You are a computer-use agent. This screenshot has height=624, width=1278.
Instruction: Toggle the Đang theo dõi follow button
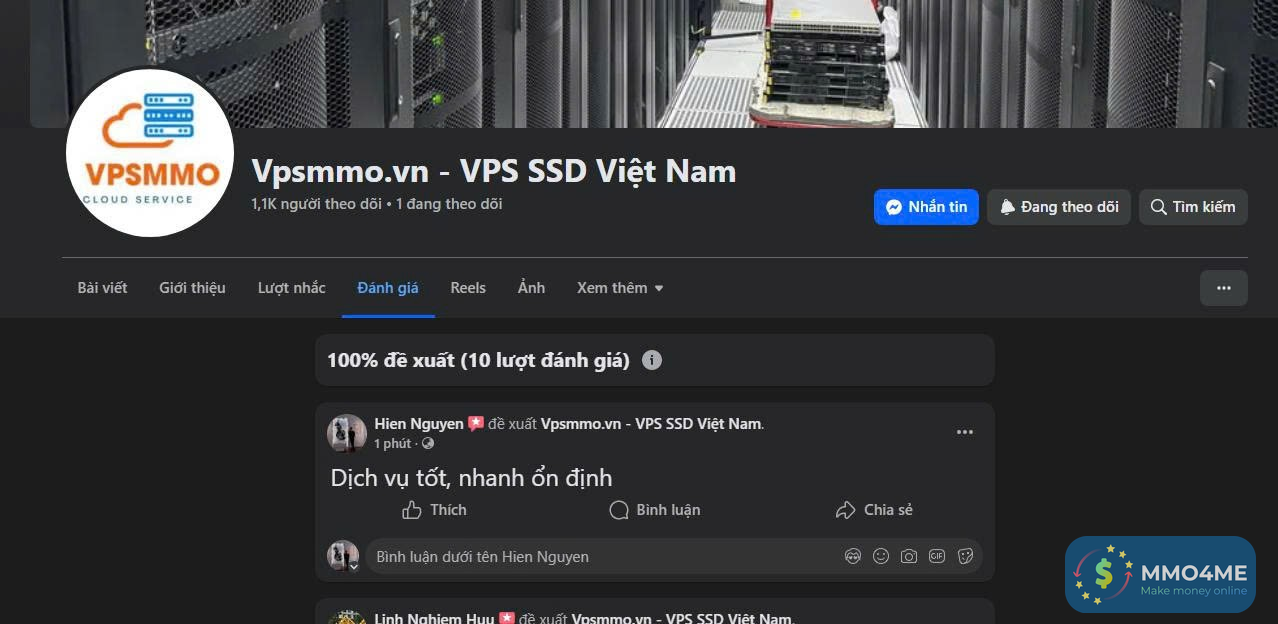(x=1059, y=207)
